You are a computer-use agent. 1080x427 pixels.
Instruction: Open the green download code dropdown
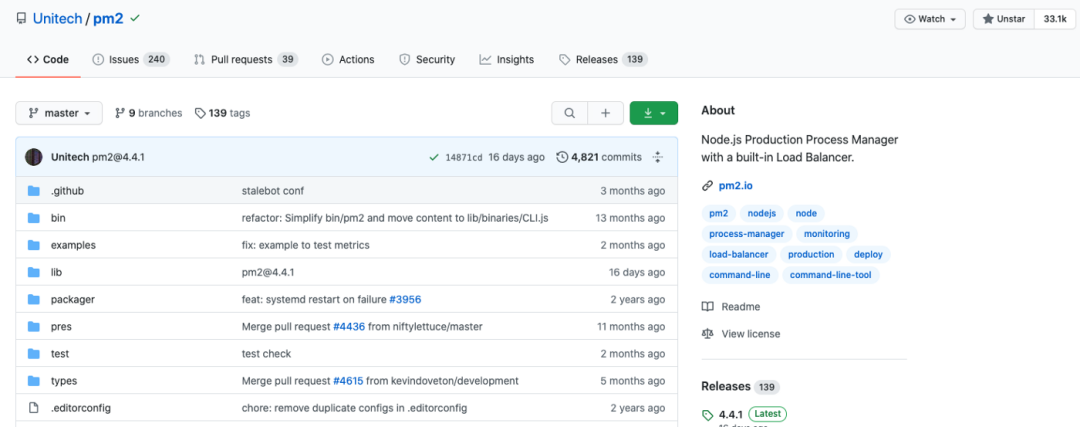coord(654,113)
